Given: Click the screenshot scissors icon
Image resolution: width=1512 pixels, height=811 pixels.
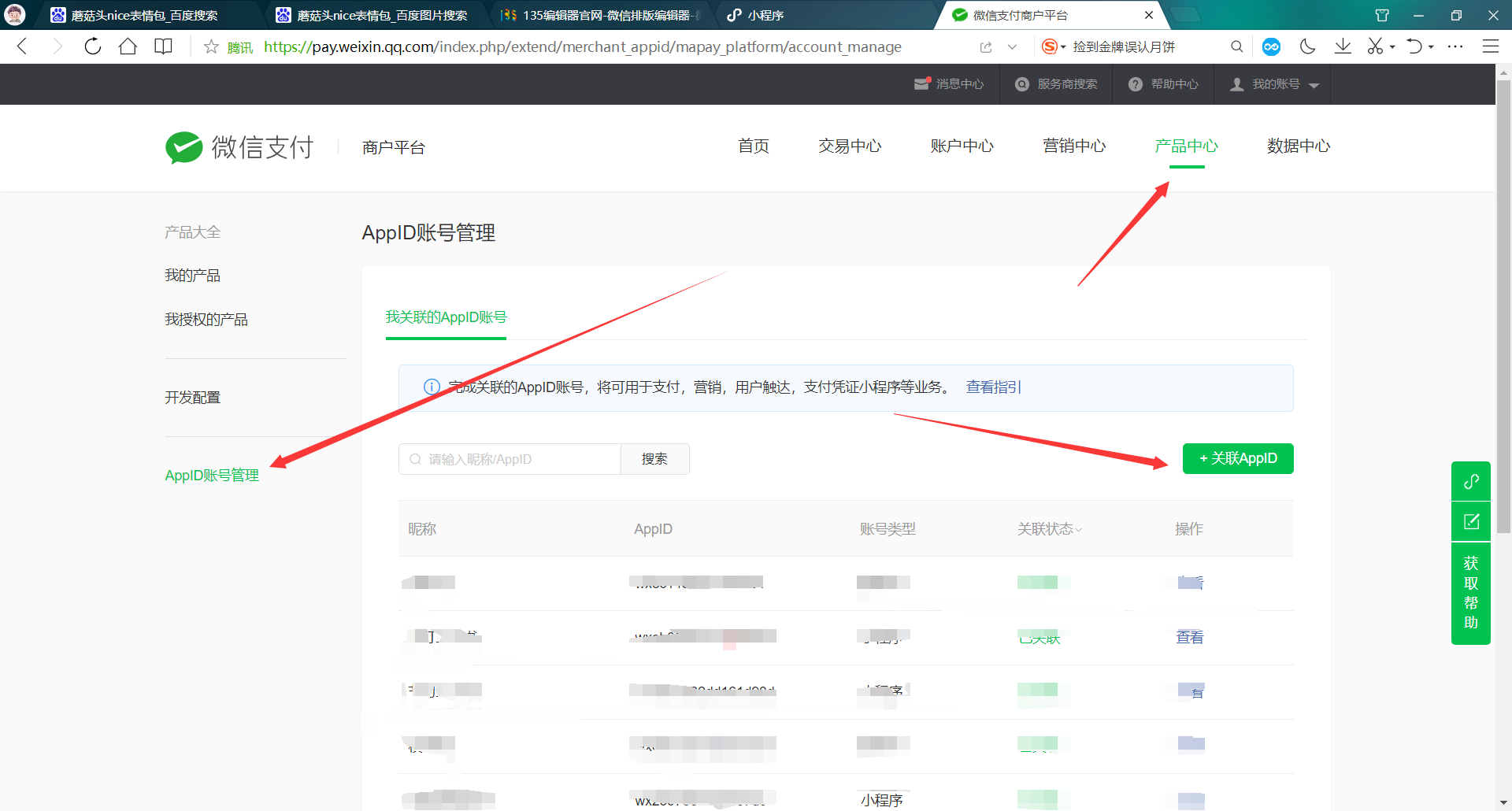Looking at the screenshot, I should (x=1376, y=46).
